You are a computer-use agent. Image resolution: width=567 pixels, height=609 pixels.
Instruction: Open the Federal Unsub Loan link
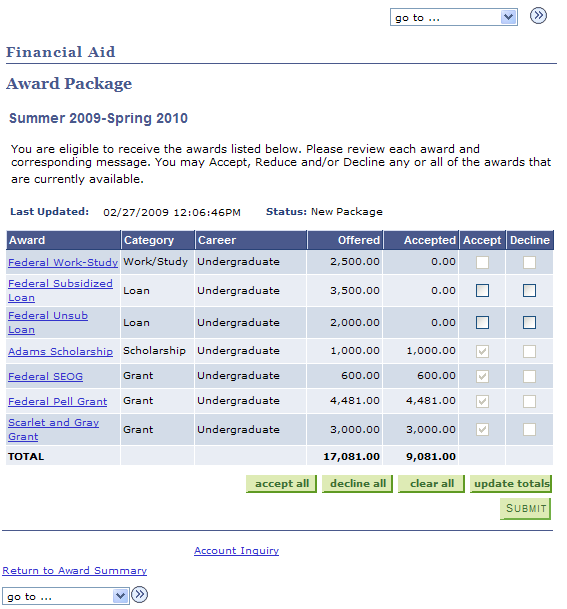point(48,322)
